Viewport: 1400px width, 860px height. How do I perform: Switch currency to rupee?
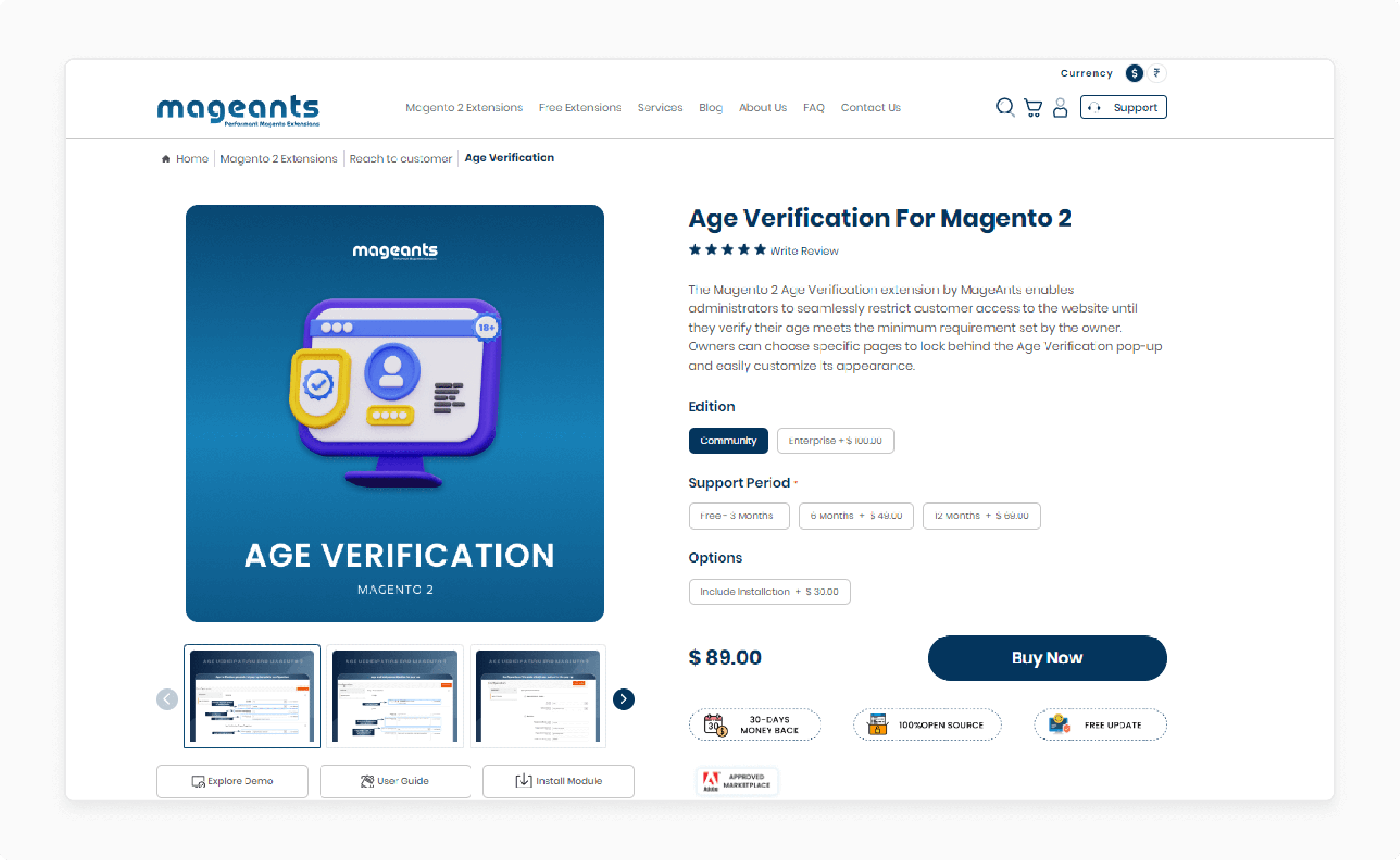pyautogui.click(x=1157, y=73)
